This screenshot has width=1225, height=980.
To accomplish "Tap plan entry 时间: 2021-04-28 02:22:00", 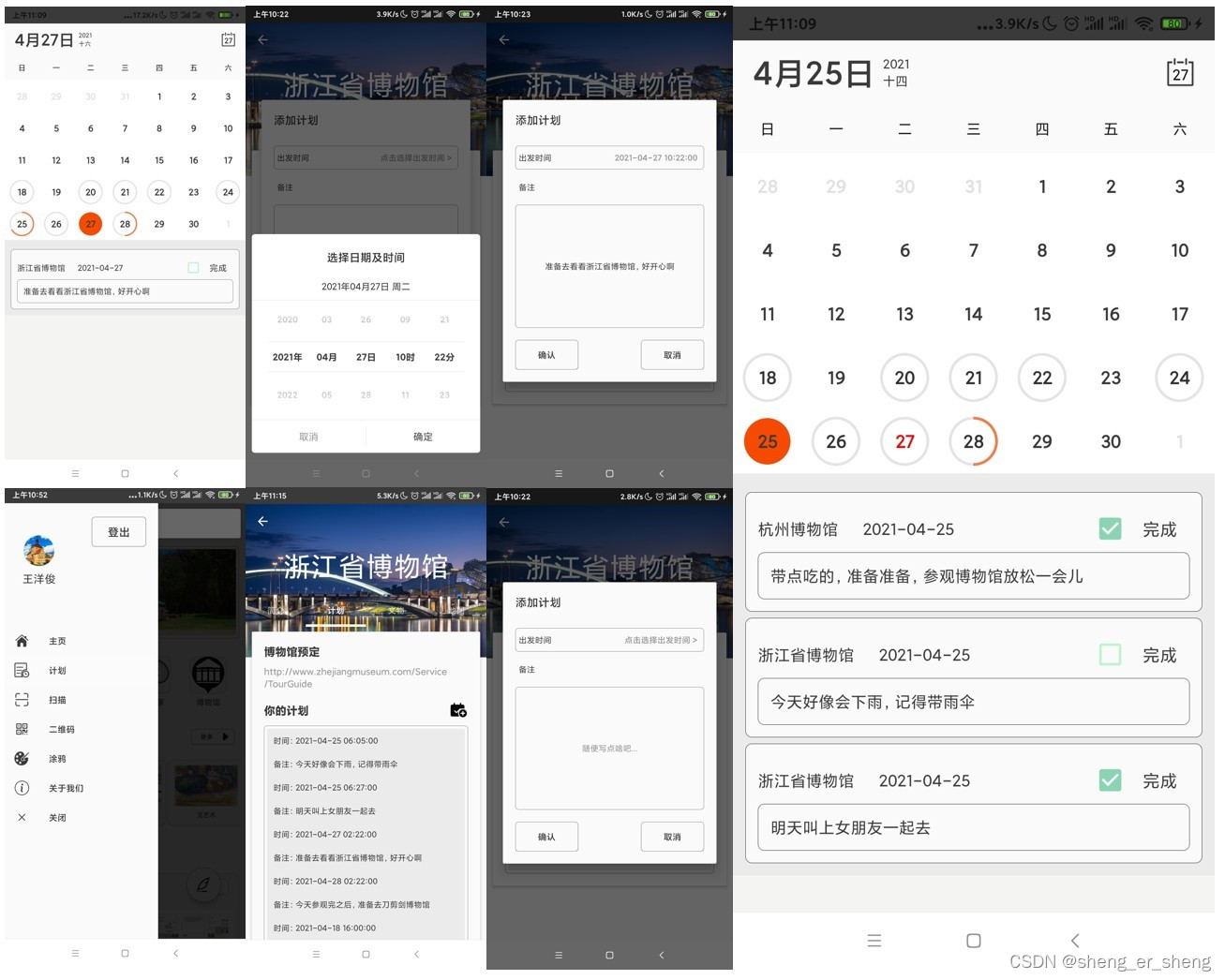I will [x=326, y=881].
